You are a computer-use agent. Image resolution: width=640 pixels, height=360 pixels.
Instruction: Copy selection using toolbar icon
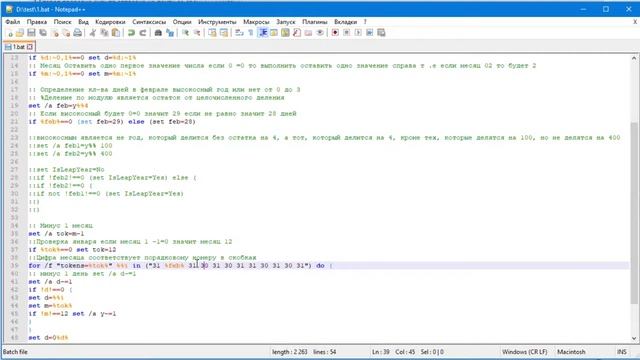[x=104, y=33]
